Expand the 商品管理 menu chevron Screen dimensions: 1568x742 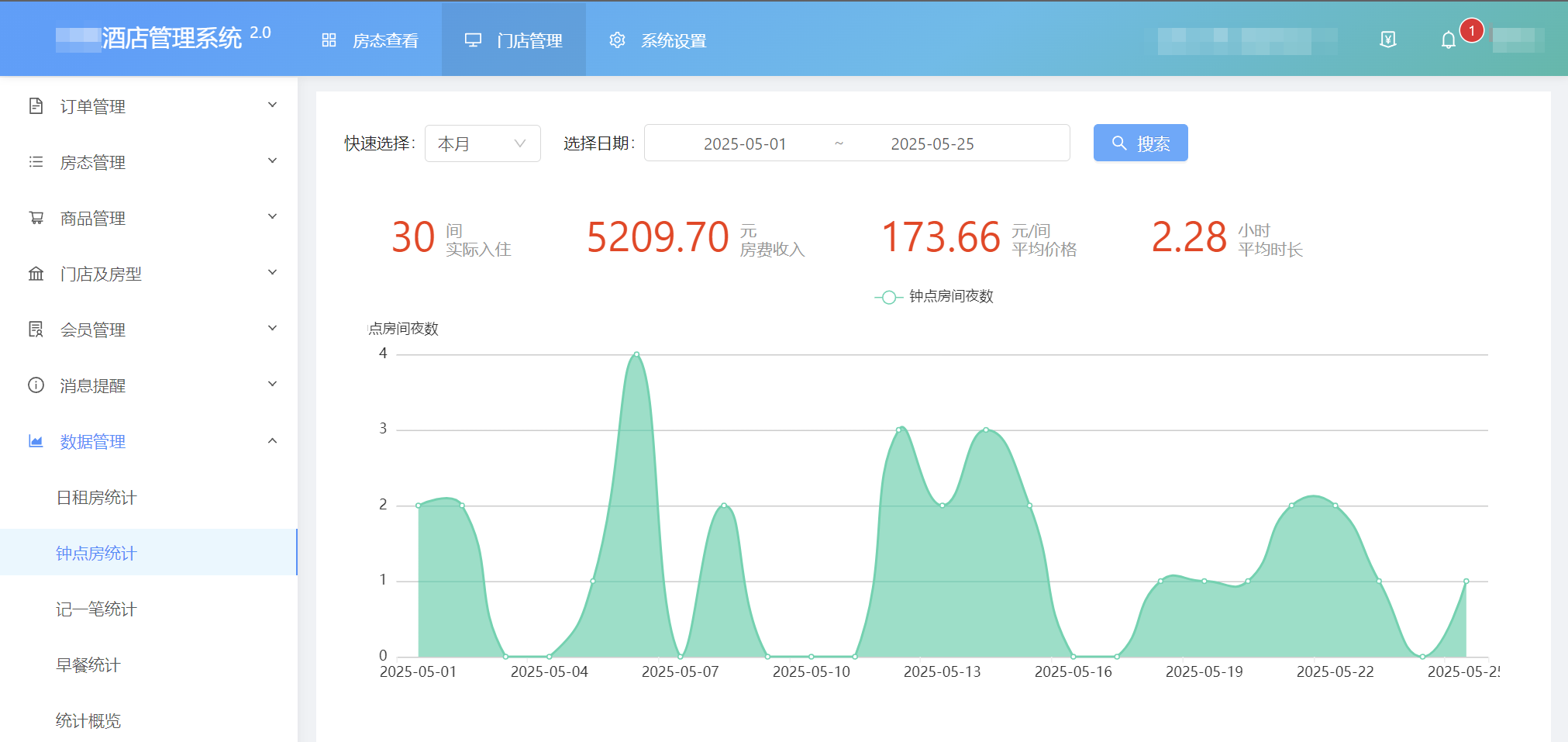coord(272,217)
